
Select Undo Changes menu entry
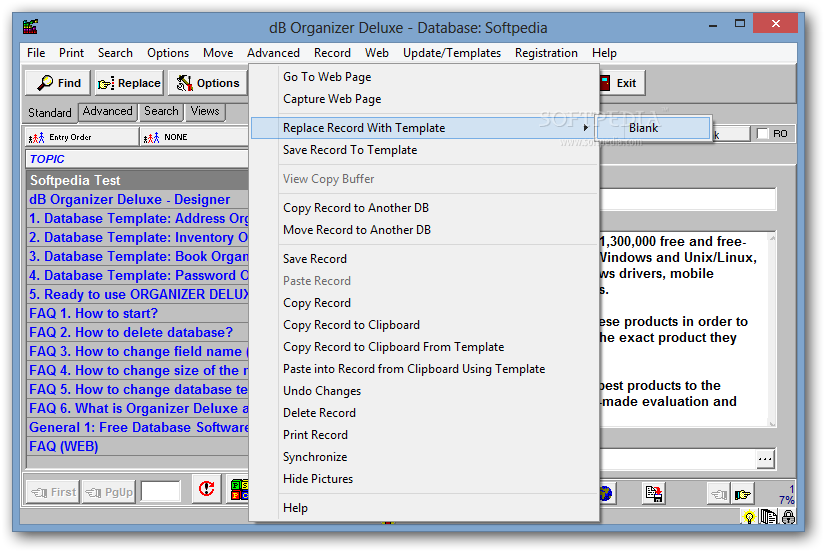(x=425, y=391)
